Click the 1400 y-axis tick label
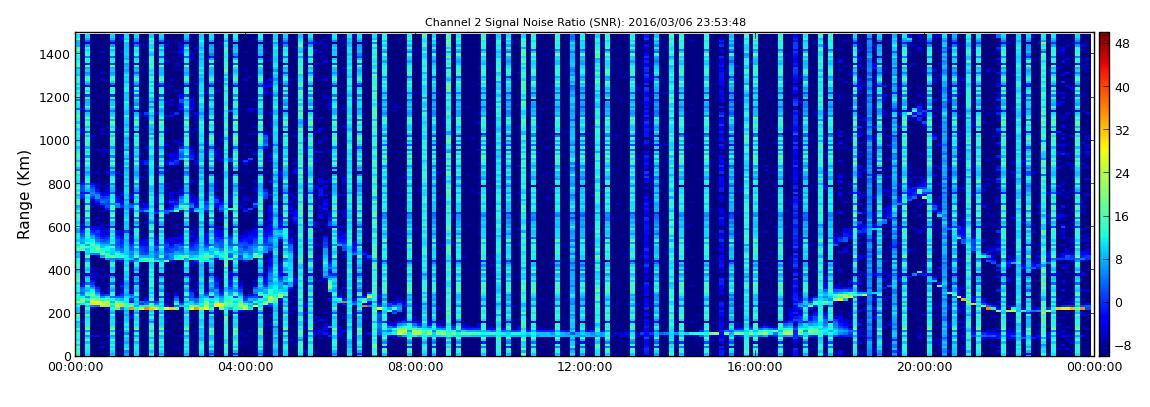1150x407 pixels. click(56, 54)
